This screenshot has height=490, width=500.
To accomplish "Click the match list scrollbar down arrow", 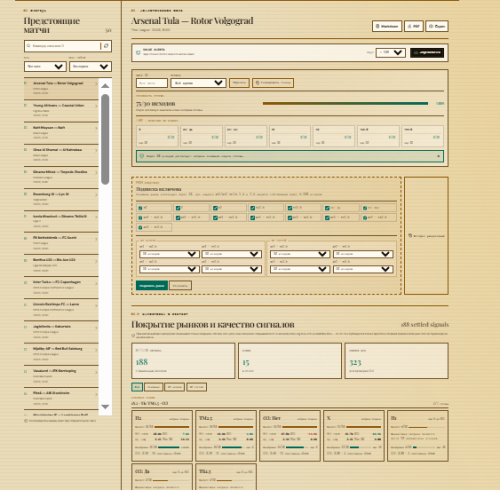I will pyautogui.click(x=105, y=407).
